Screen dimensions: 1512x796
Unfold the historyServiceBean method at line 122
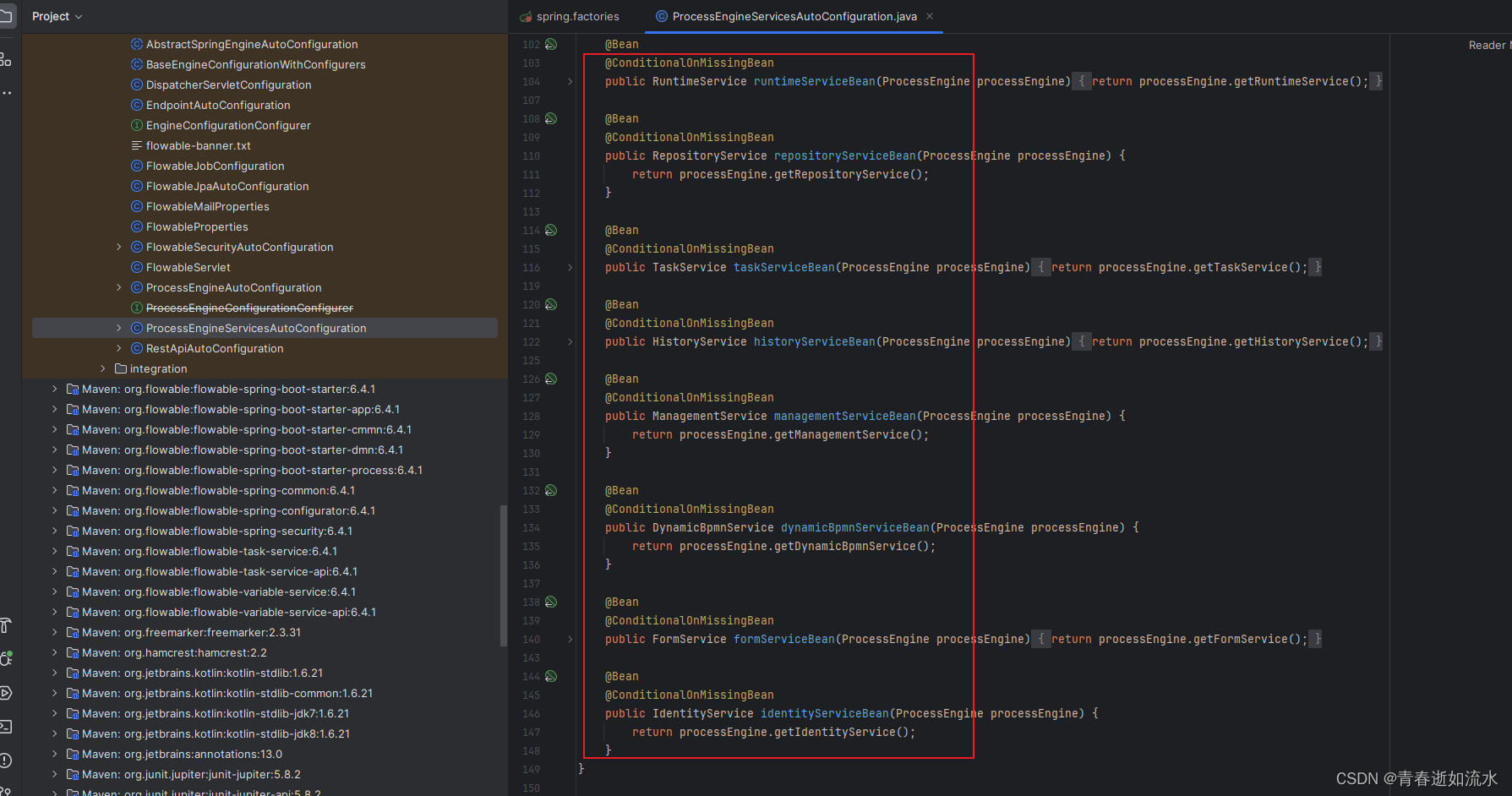(570, 341)
